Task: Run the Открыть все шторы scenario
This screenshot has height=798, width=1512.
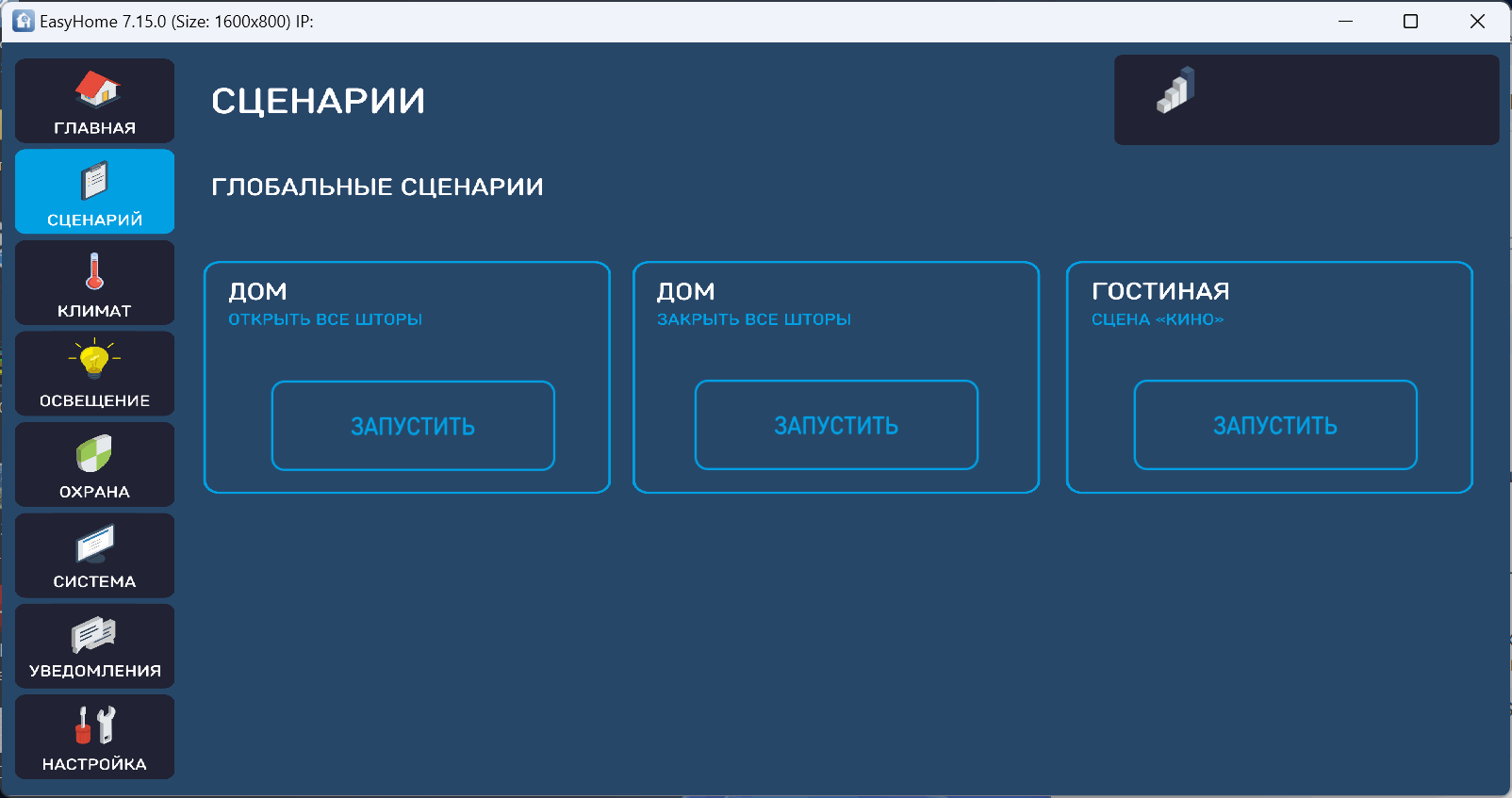Action: tap(413, 426)
